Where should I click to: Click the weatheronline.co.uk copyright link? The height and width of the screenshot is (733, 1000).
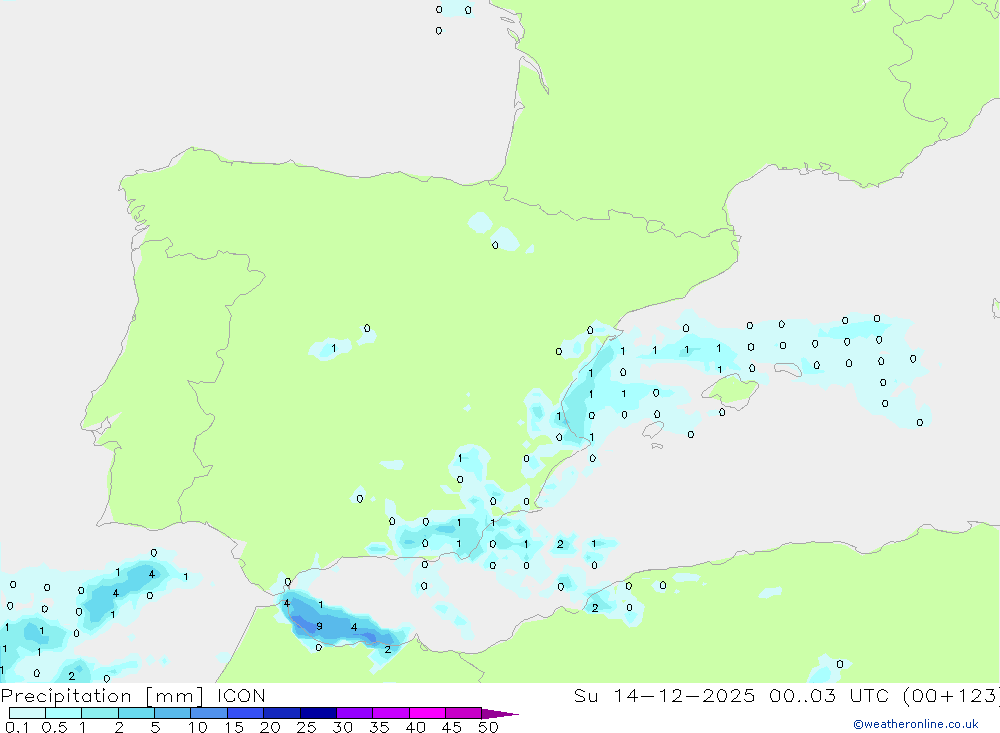(916, 724)
